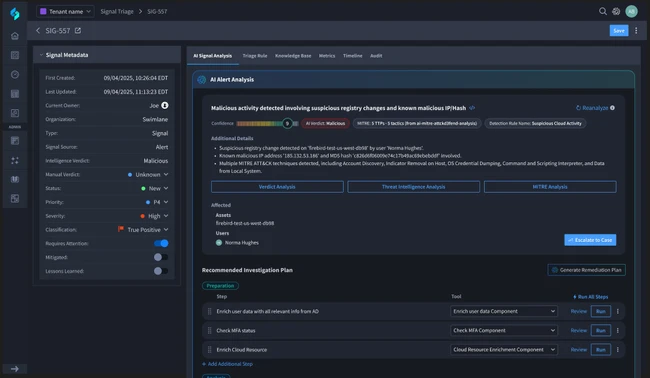
Task: Open Priority P4 dropdown
Action: click(x=157, y=202)
